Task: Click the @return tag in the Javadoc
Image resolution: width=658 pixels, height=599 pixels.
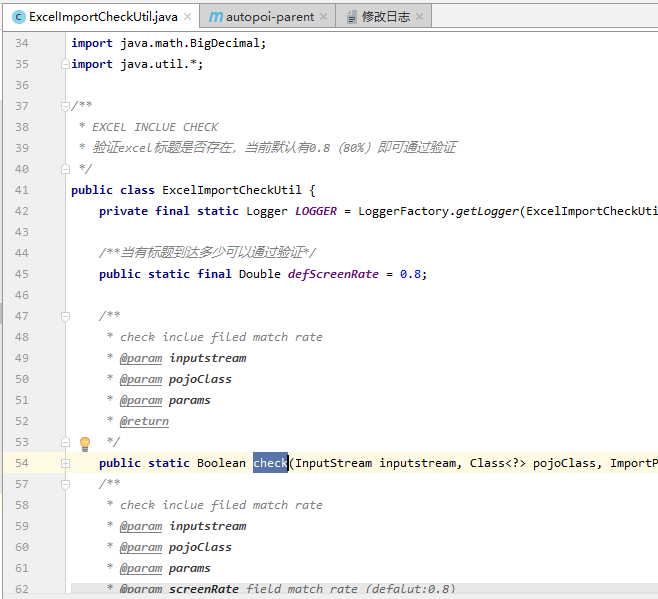Action: 144,421
